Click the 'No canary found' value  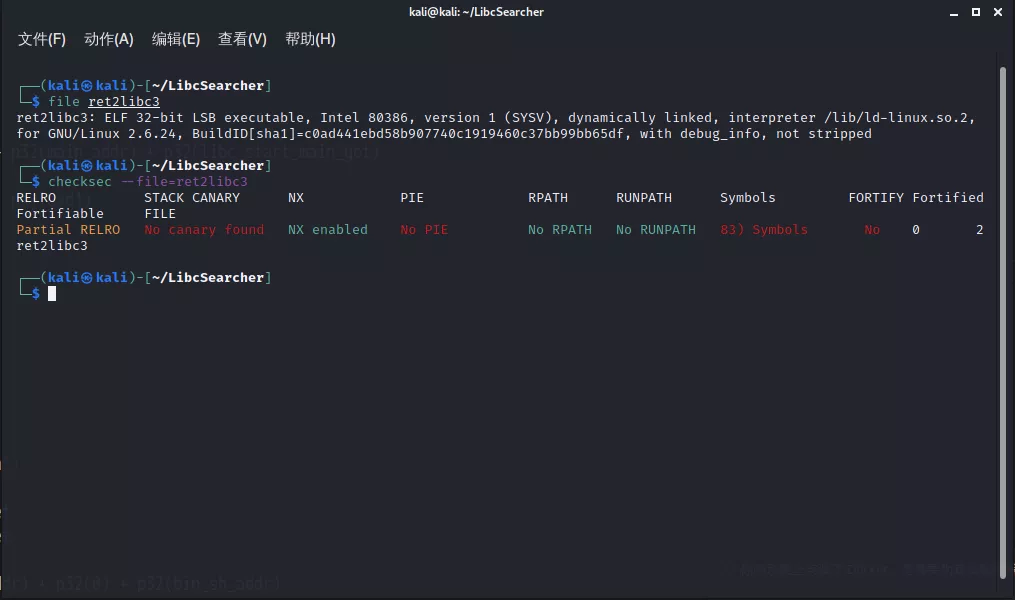pyautogui.click(x=204, y=230)
